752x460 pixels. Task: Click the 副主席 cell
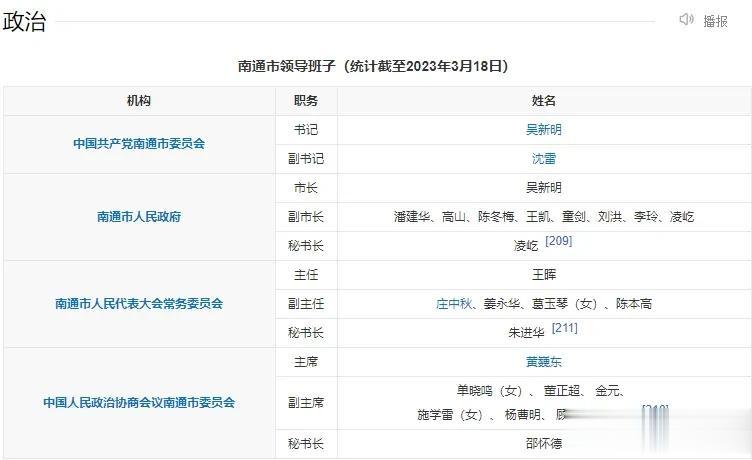(x=306, y=402)
